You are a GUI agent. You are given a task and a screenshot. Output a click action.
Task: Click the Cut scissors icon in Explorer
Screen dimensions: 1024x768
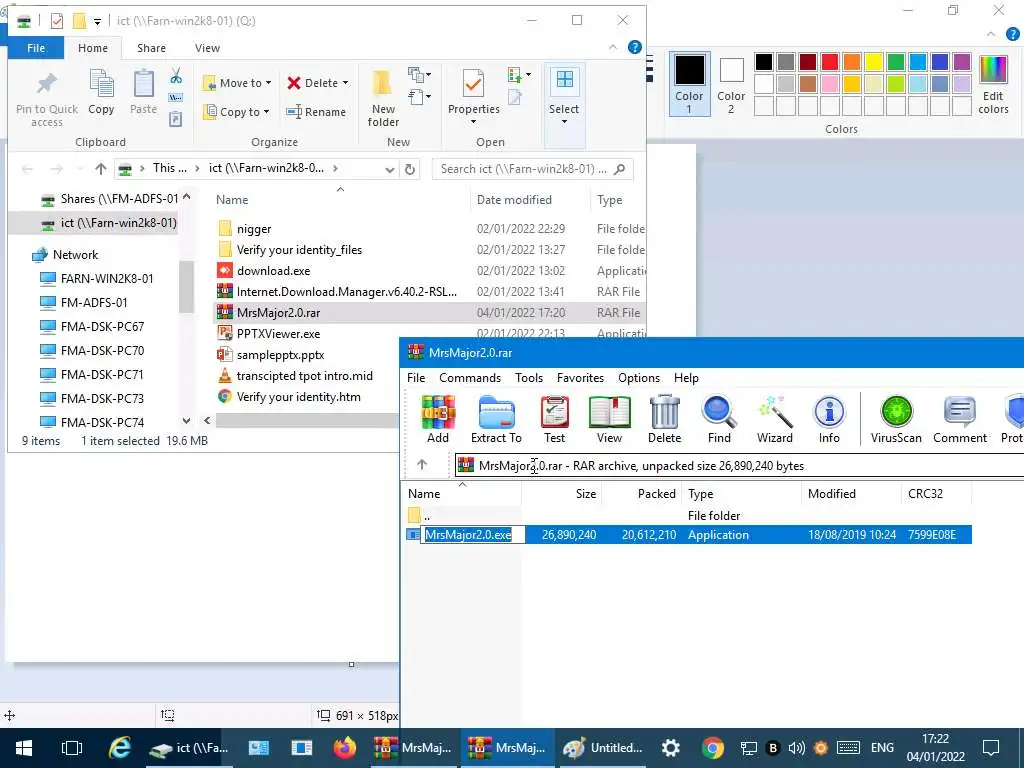pos(176,76)
